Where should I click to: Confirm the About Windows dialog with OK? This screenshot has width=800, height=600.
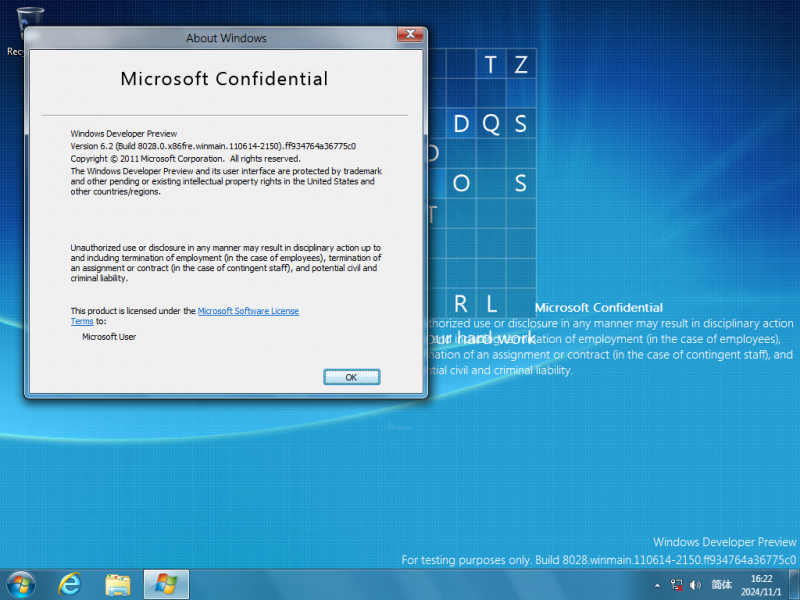(352, 377)
